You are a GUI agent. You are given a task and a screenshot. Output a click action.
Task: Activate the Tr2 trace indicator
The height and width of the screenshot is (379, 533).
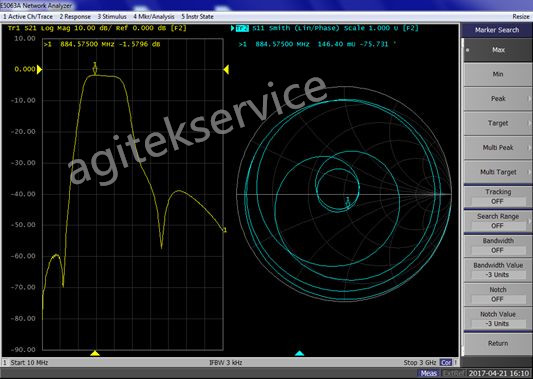(x=242, y=28)
